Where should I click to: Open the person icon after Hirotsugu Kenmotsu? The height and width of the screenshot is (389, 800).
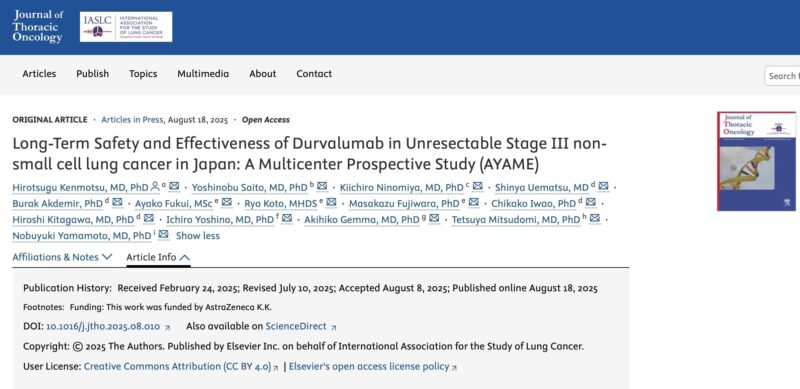(155, 186)
